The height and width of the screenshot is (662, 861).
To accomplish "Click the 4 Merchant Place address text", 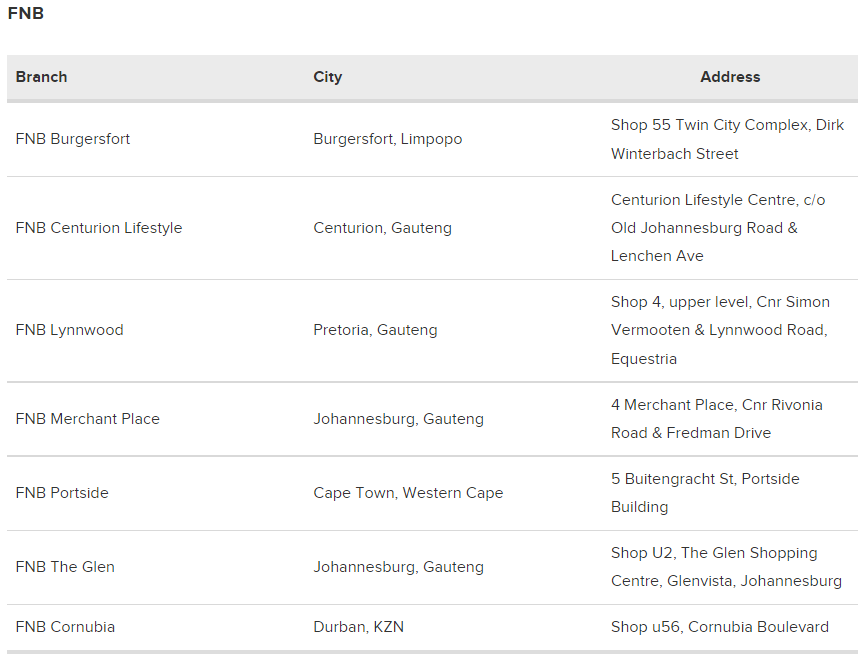I will [x=716, y=419].
